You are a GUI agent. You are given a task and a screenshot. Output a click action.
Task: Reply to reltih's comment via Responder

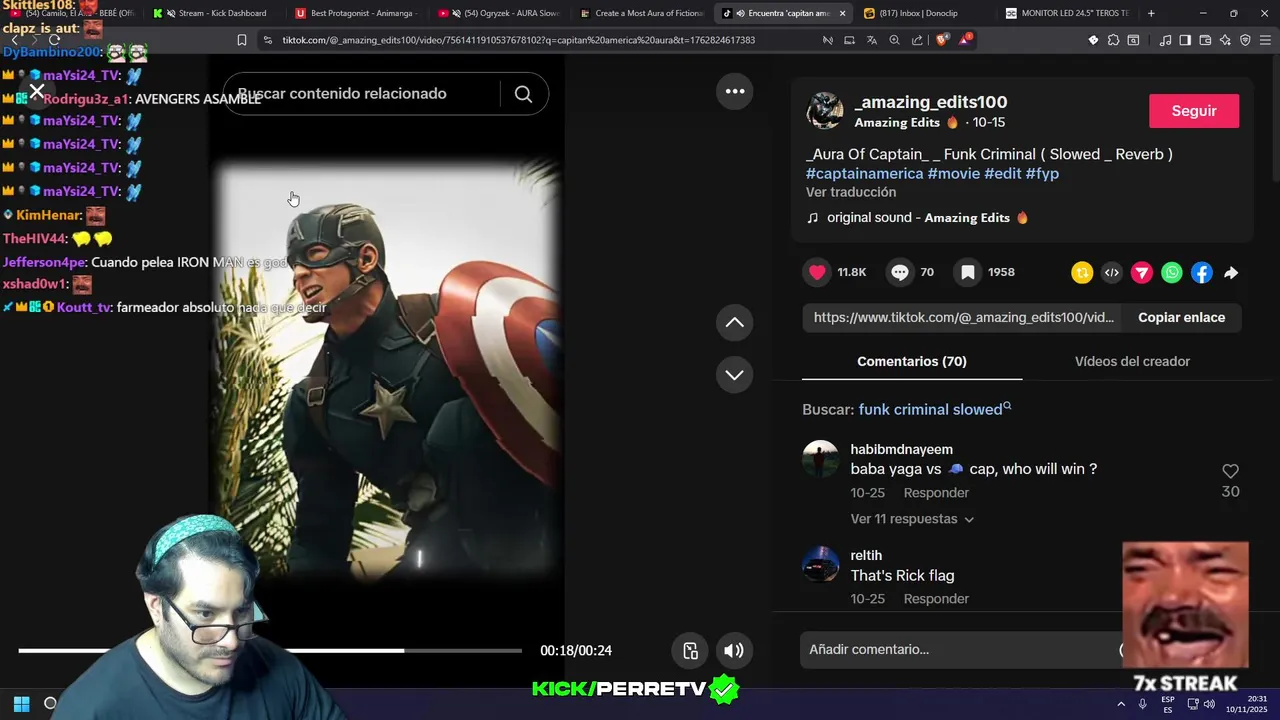[936, 599]
